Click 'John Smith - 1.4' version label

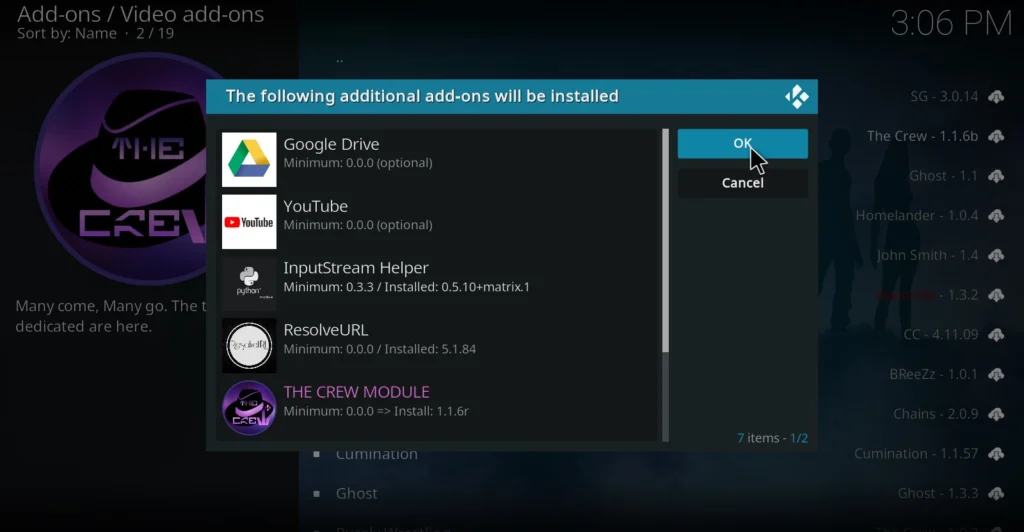click(x=927, y=255)
